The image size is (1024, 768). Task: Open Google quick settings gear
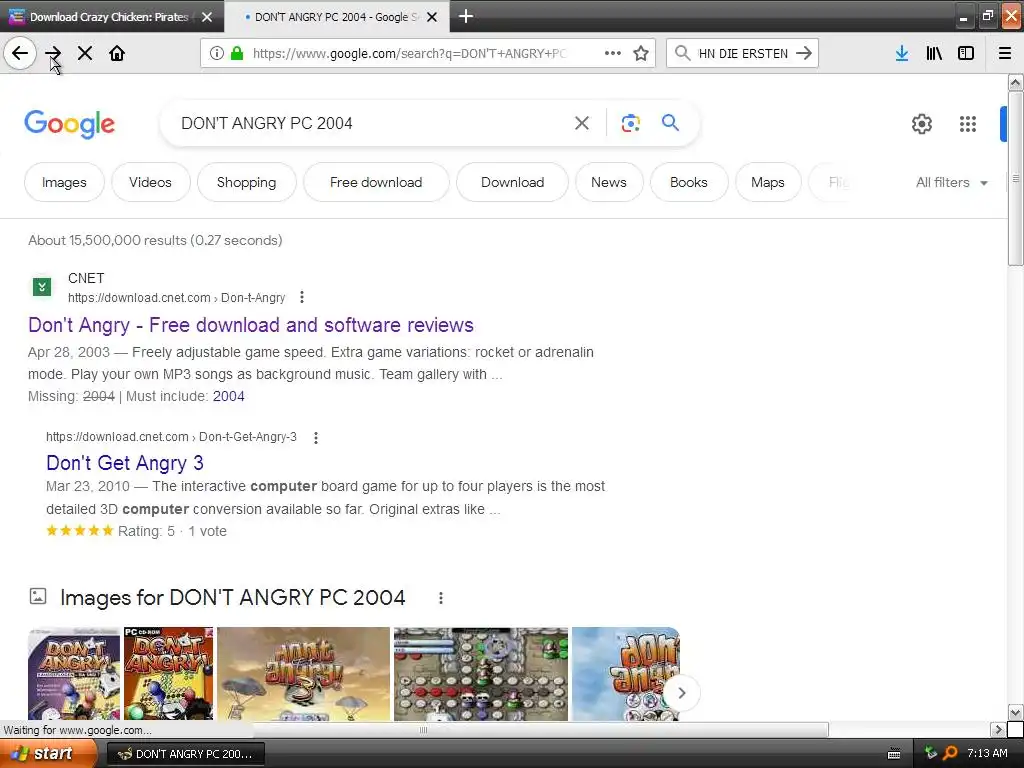[921, 123]
